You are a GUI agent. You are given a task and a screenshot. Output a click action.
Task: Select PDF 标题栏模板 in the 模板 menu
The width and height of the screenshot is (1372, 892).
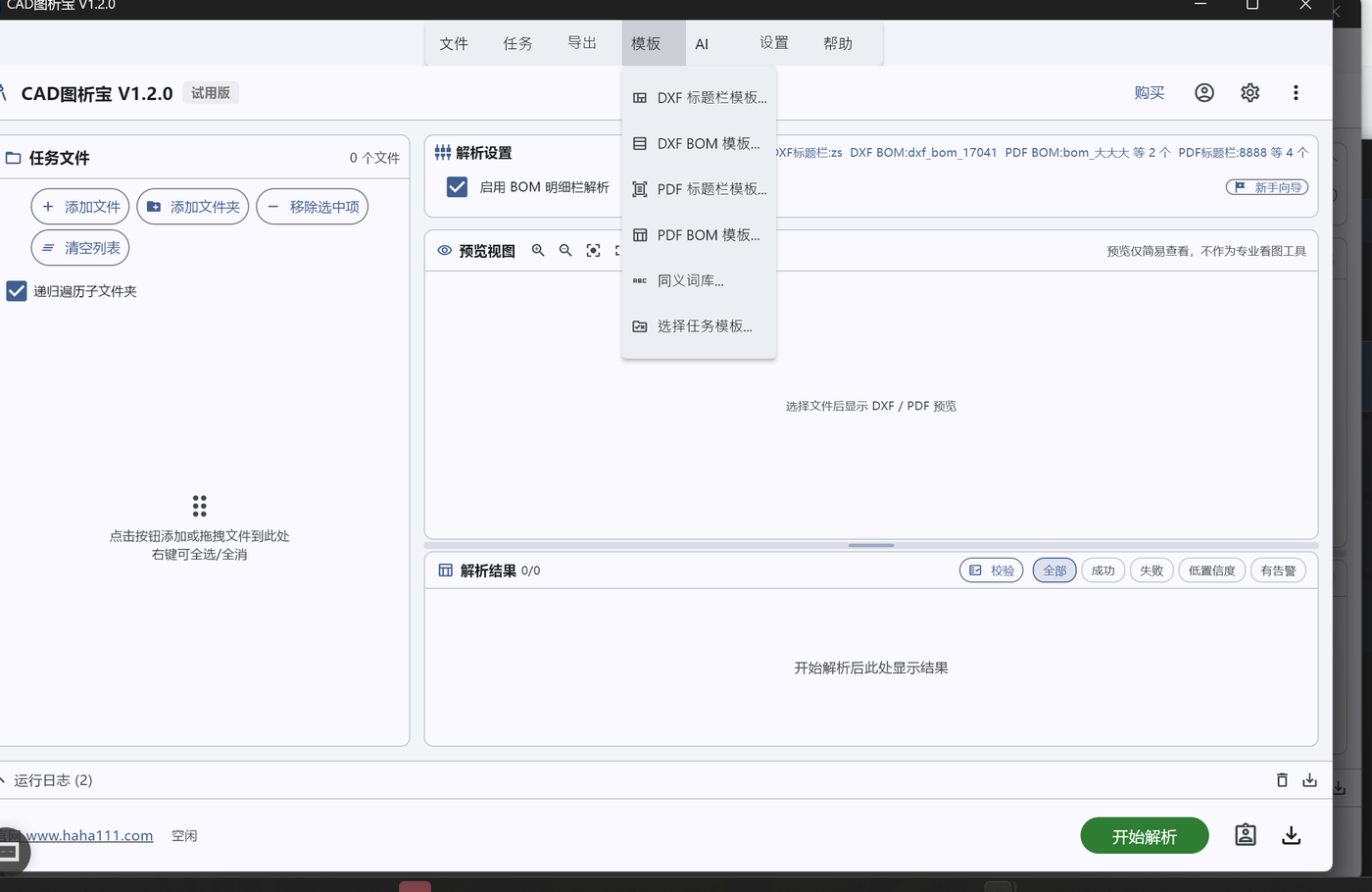(x=699, y=189)
